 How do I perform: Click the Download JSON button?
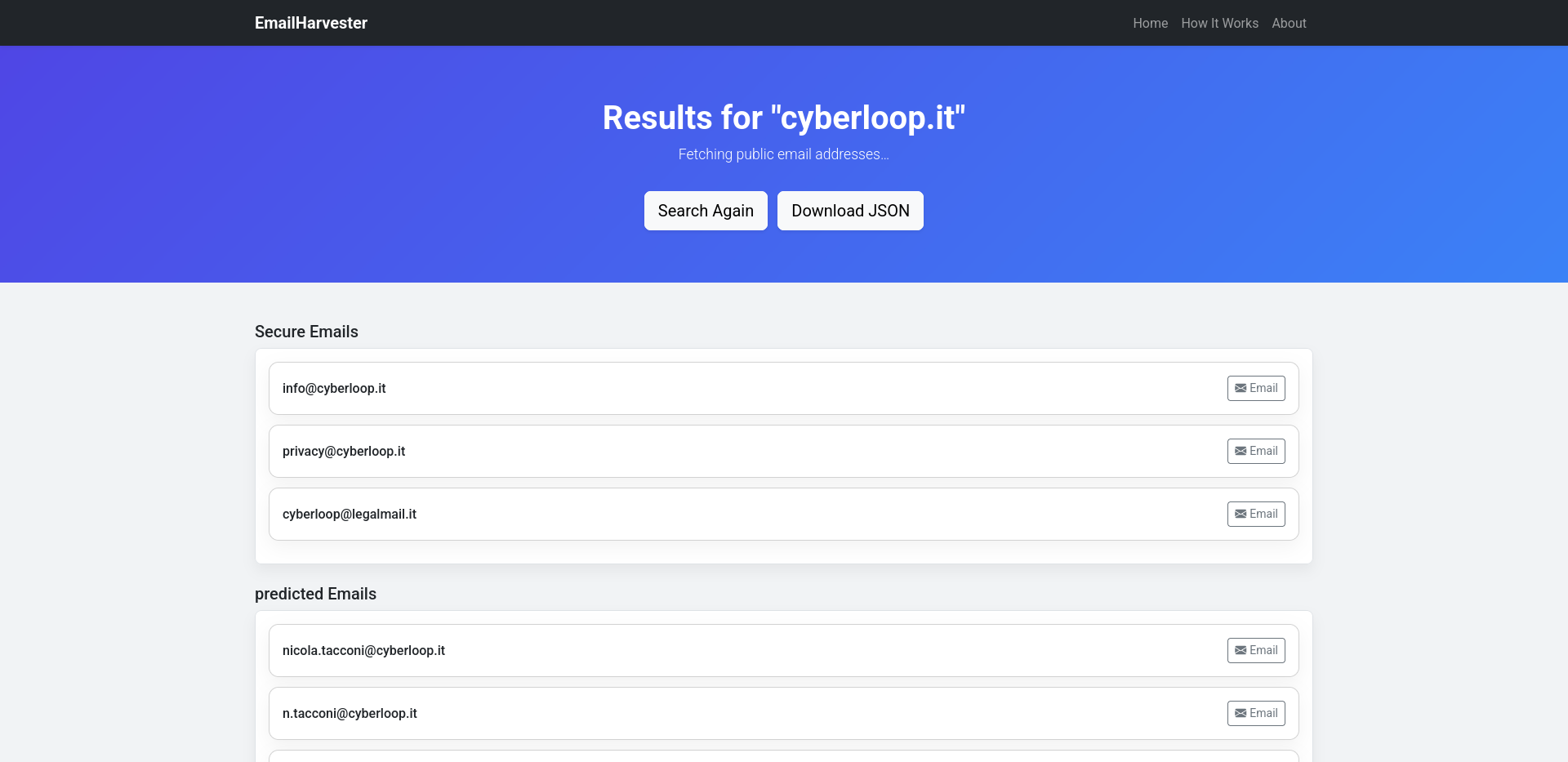850,211
